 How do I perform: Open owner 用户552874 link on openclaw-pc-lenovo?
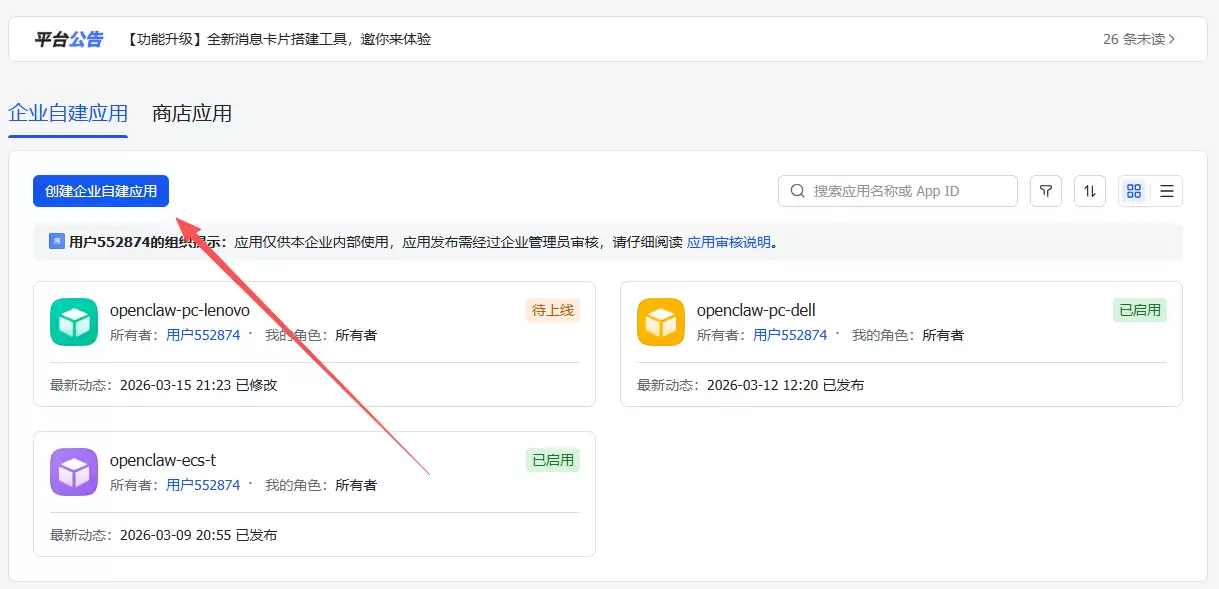pos(203,335)
